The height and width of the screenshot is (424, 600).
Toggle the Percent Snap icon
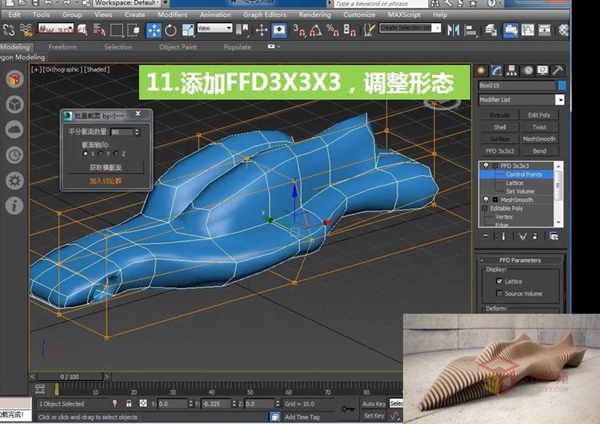coord(332,30)
